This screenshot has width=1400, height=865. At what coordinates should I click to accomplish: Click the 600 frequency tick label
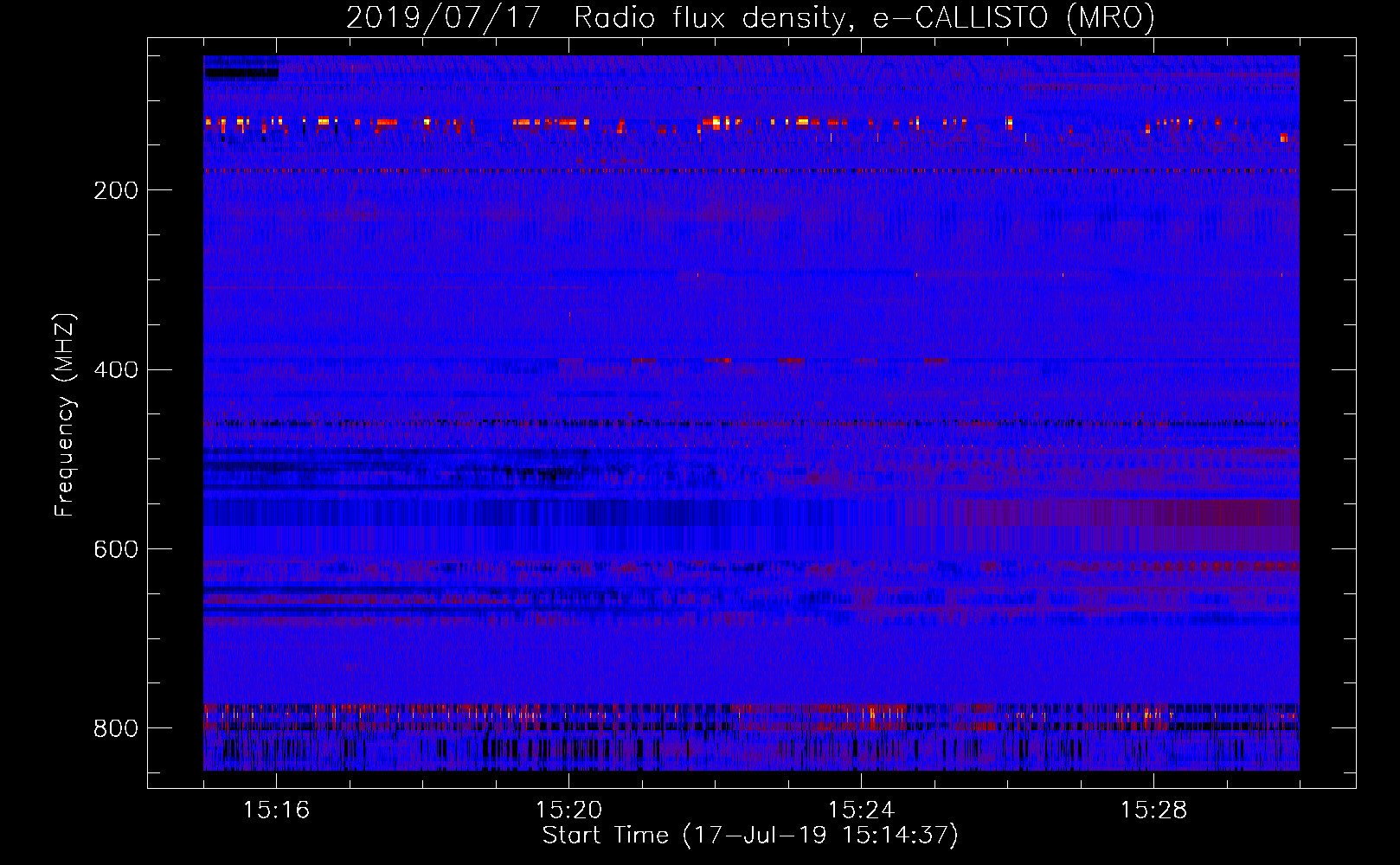coord(116,550)
